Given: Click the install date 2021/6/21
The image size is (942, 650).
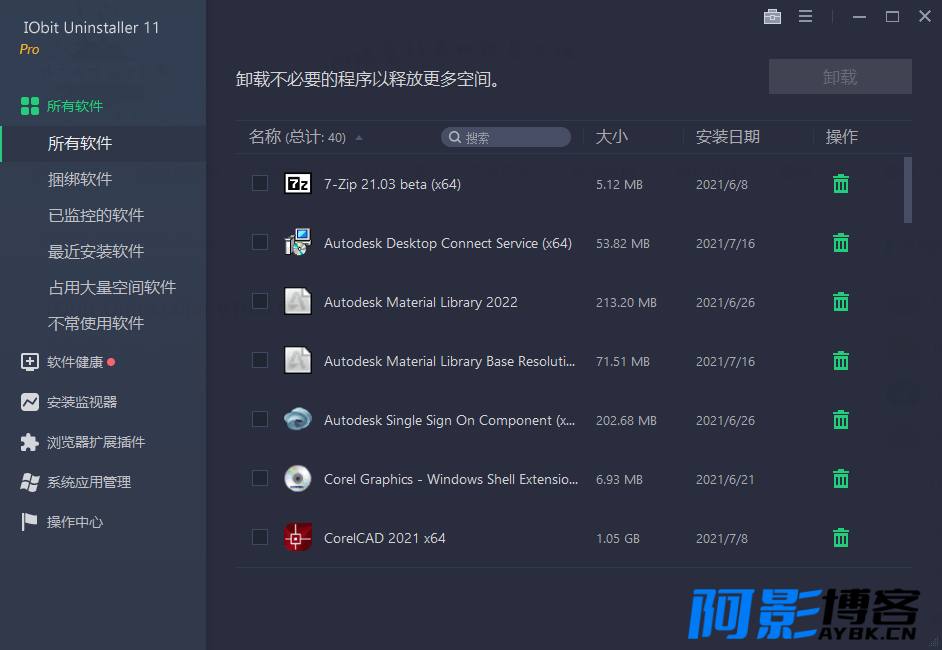Looking at the screenshot, I should (725, 479).
